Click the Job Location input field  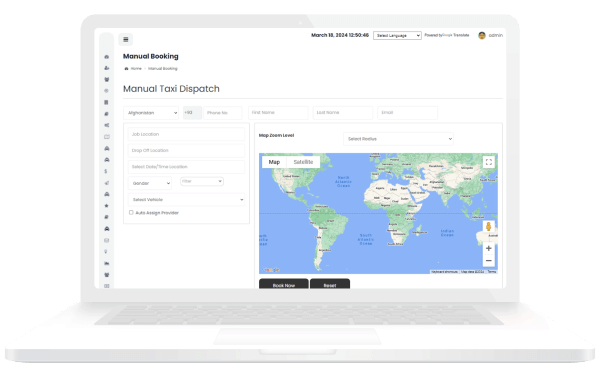click(186, 134)
